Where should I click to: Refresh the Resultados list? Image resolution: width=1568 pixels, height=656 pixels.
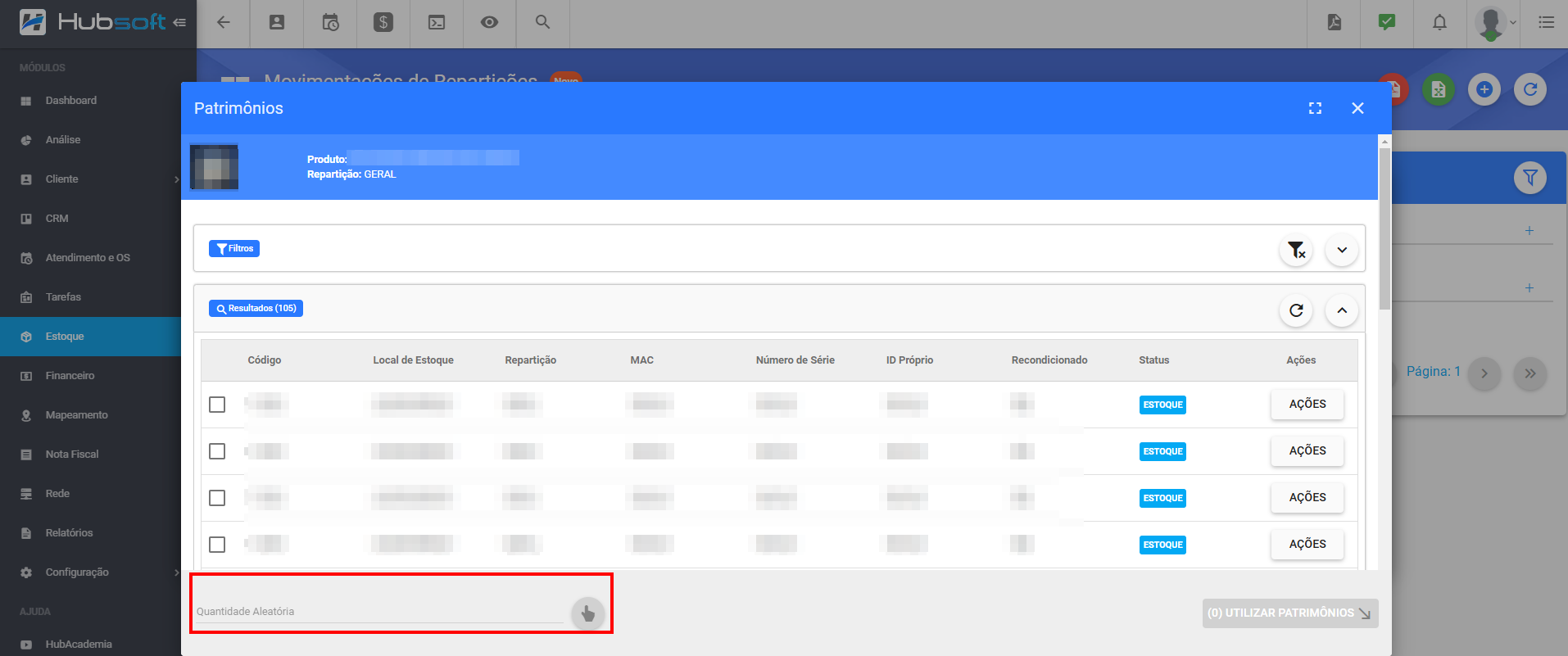(x=1296, y=310)
